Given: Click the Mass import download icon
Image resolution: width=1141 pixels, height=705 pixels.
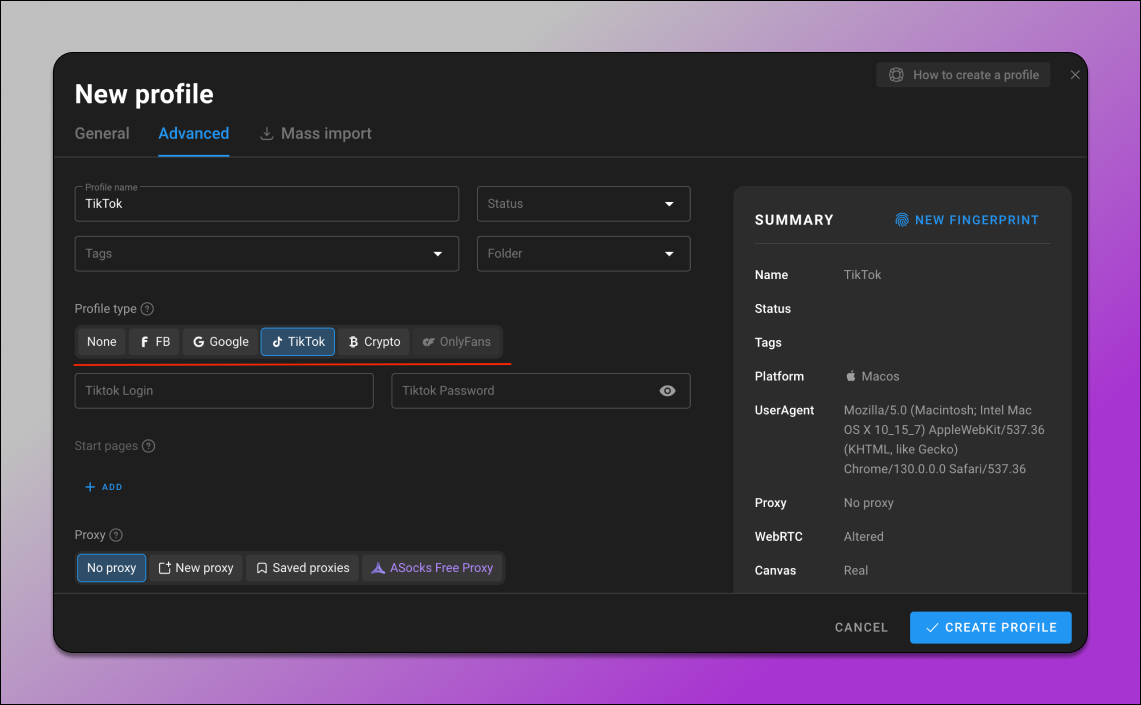Looking at the screenshot, I should (x=267, y=133).
